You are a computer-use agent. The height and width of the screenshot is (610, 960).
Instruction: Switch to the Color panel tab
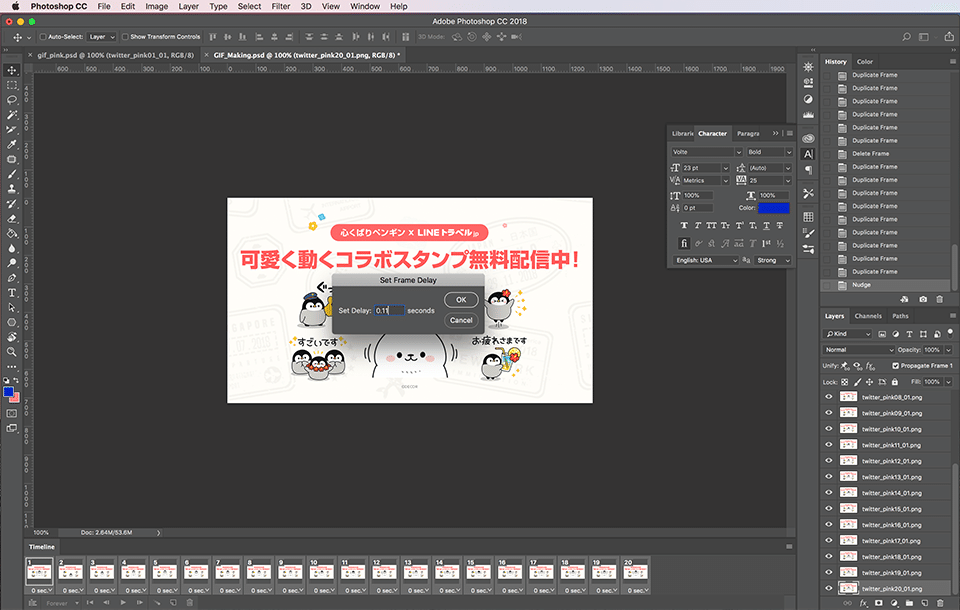coord(864,61)
